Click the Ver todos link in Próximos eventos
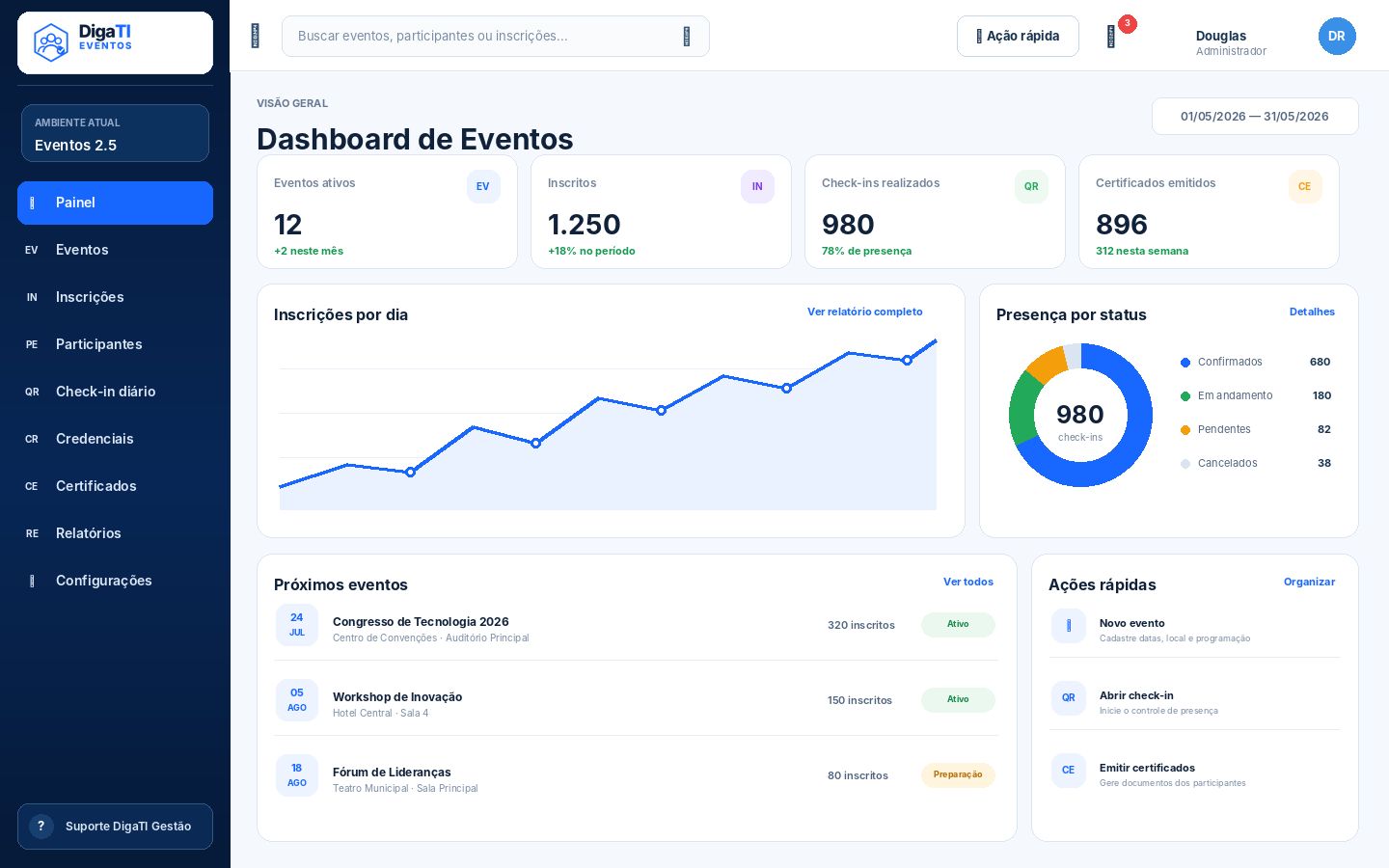This screenshot has height=868, width=1389. click(x=968, y=582)
